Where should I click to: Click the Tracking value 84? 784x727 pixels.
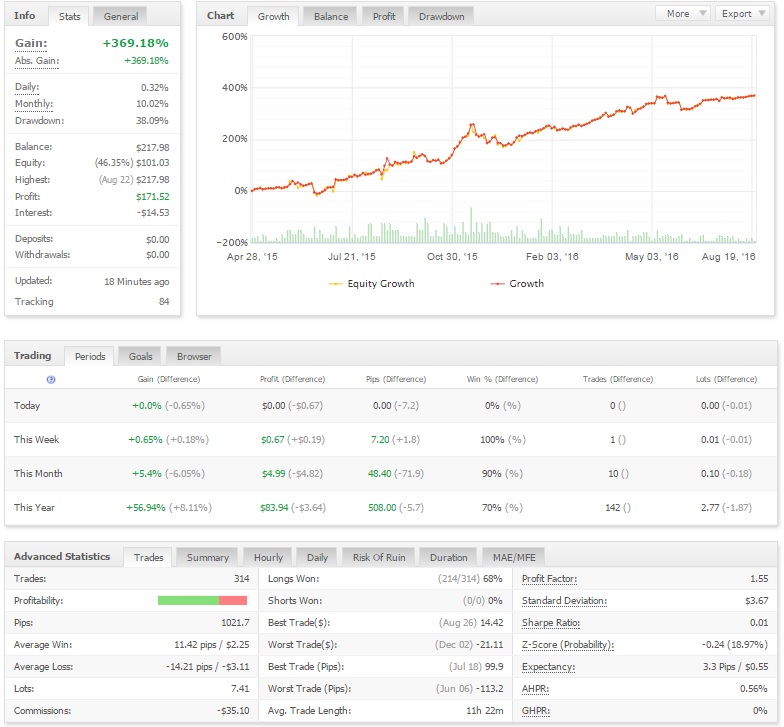164,302
